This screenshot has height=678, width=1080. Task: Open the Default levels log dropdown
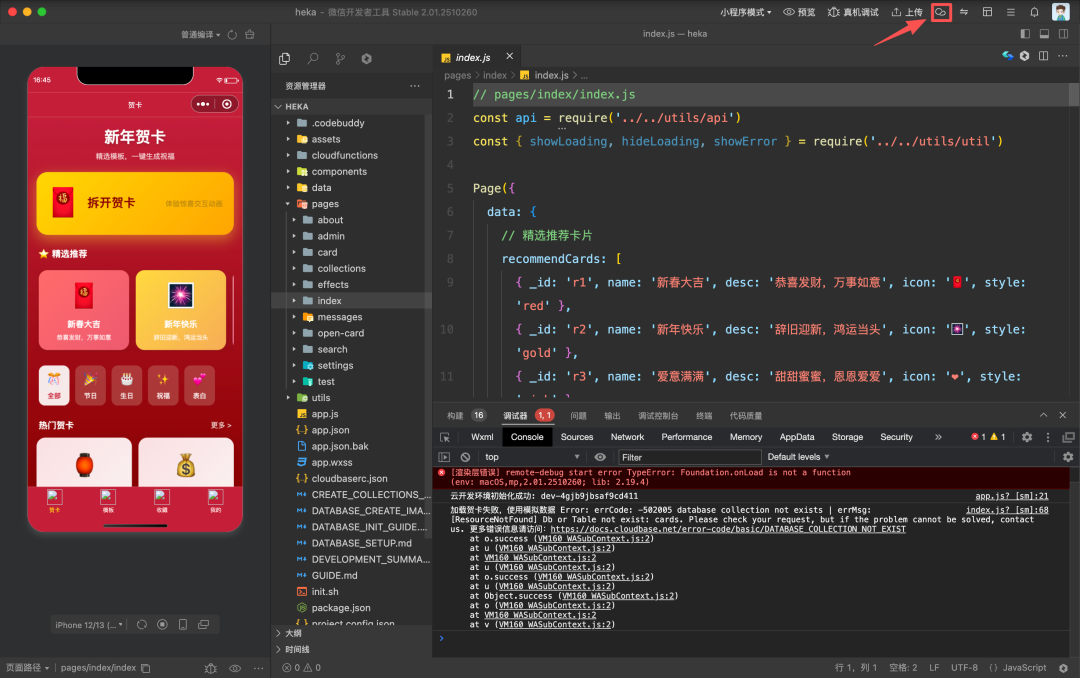(798, 457)
